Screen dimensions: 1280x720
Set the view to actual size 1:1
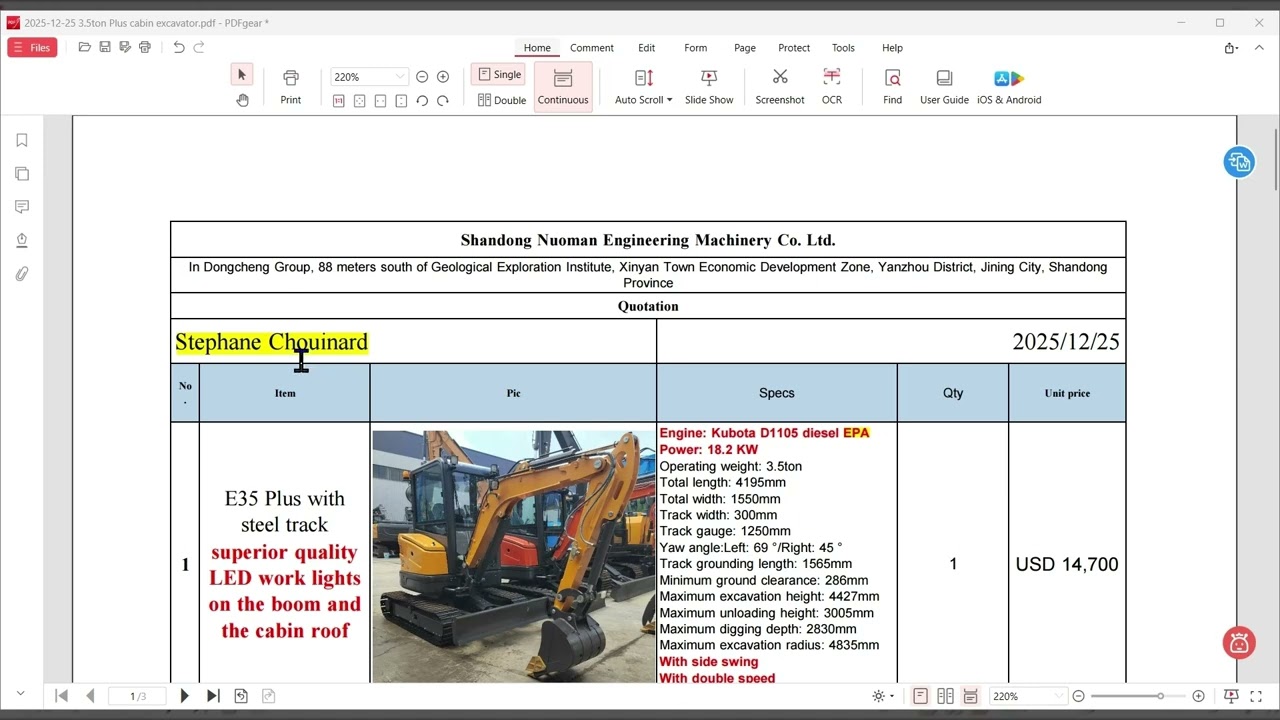tap(338, 101)
